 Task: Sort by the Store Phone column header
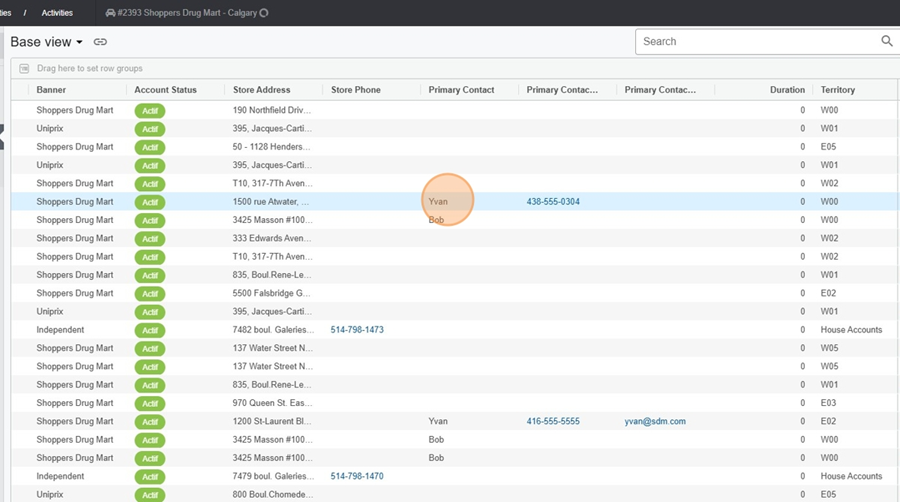[x=356, y=89]
